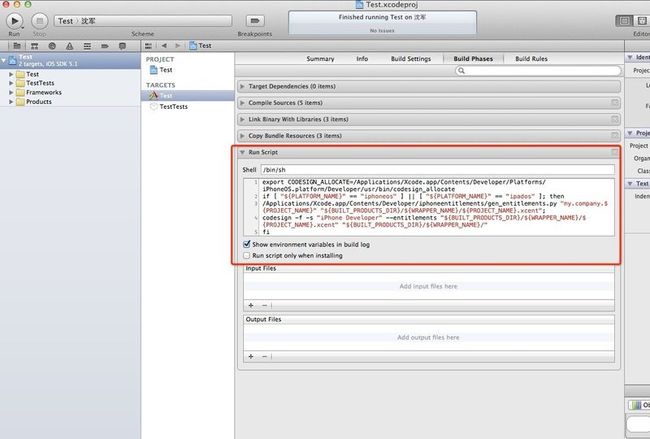Click the Finished running Test status display
Image resolution: width=650 pixels, height=439 pixels.
382,23
